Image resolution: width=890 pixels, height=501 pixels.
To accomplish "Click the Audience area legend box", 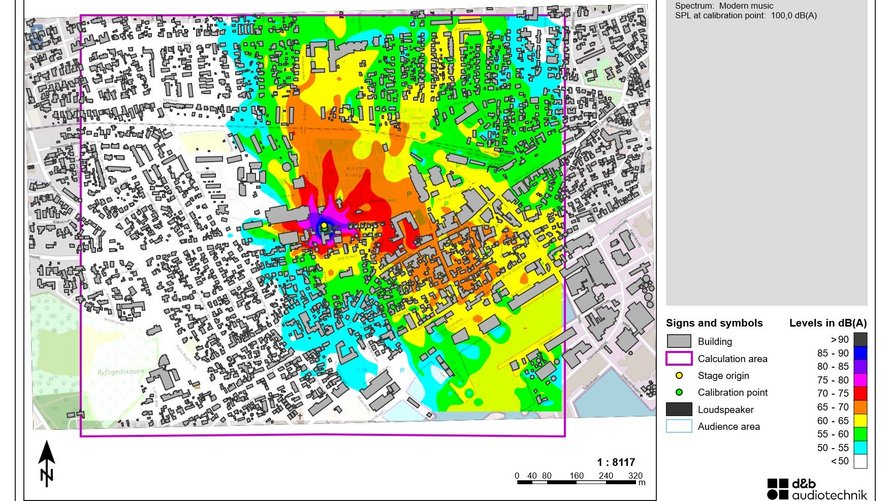I will 679,426.
